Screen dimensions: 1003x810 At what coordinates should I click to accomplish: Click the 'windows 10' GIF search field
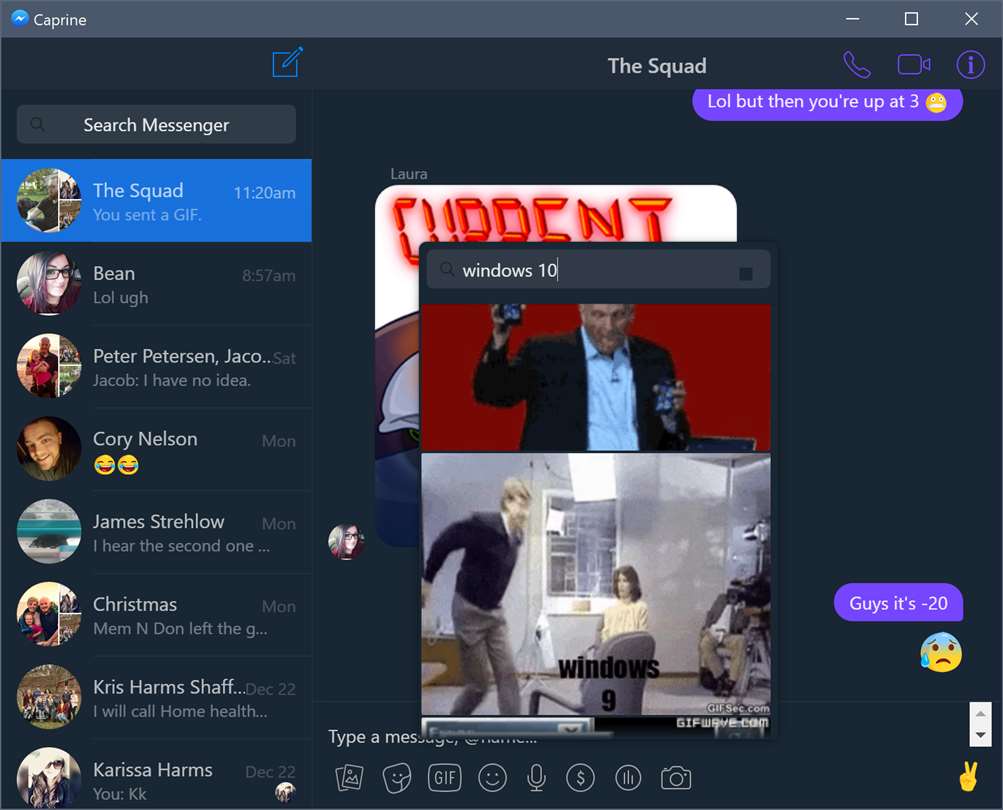[598, 269]
